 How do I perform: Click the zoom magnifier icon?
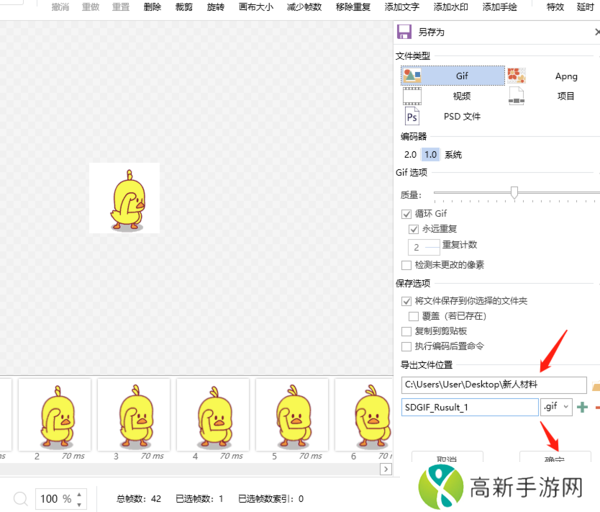(20, 499)
